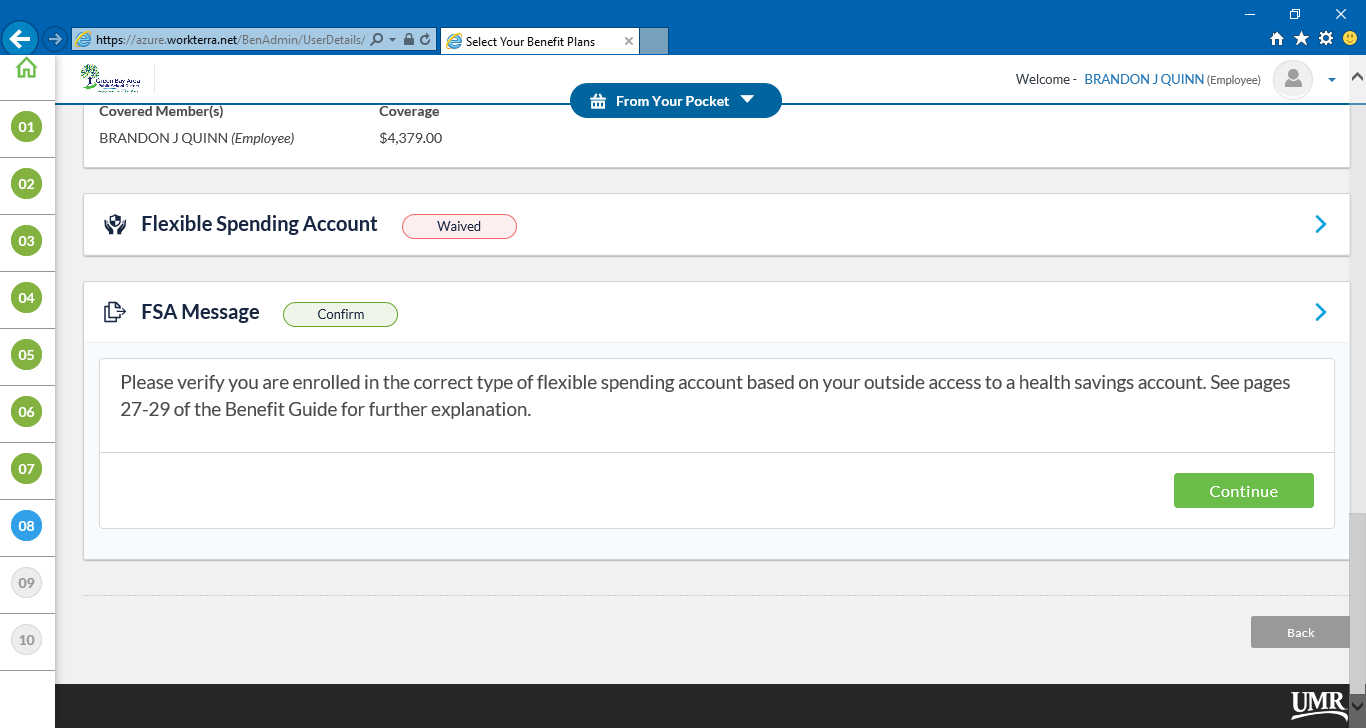Click the green Continue button
The width and height of the screenshot is (1366, 728).
[x=1243, y=491]
